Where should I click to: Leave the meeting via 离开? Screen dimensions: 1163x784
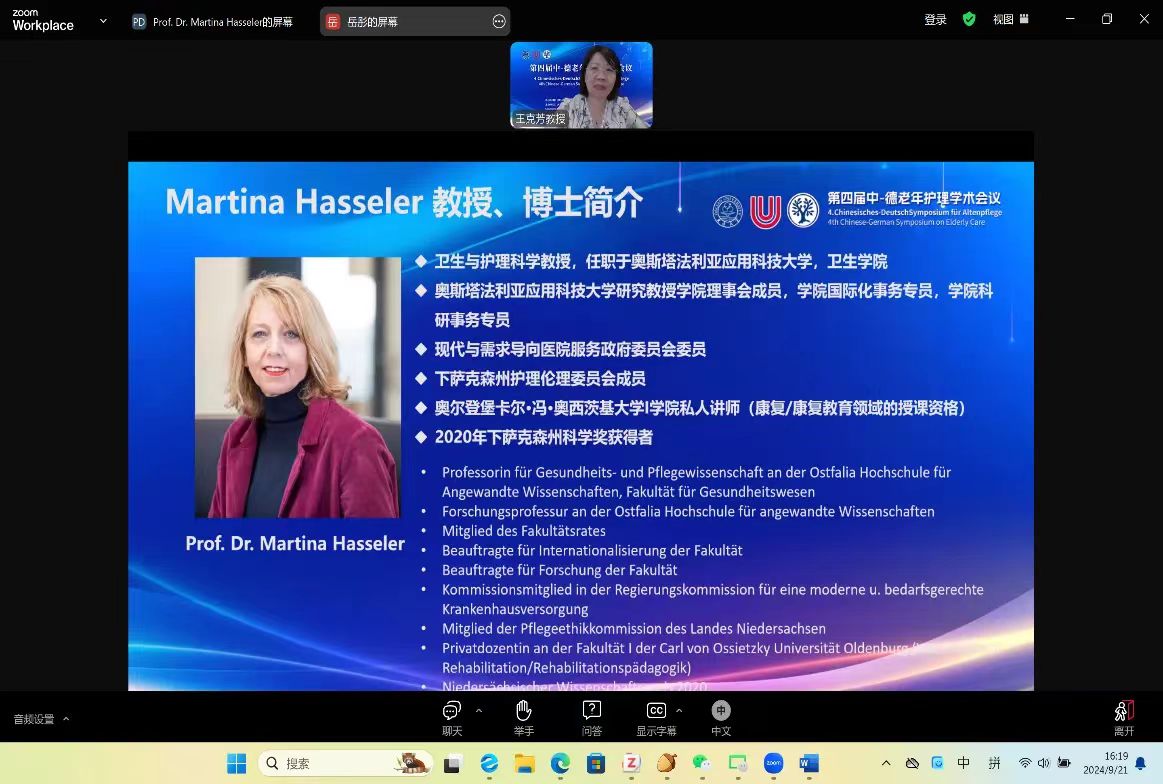(1124, 717)
